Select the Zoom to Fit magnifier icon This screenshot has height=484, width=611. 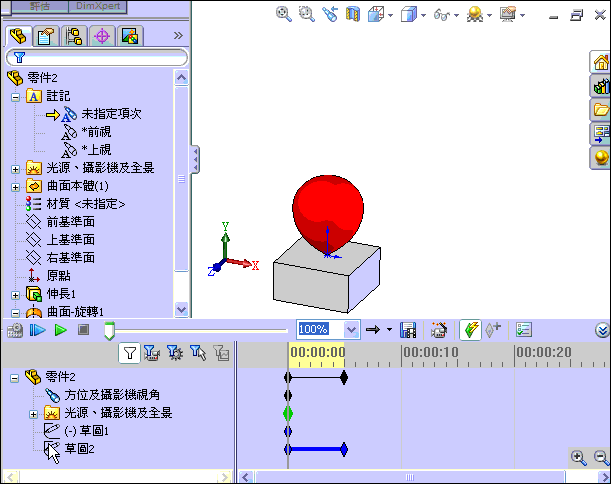tap(284, 14)
